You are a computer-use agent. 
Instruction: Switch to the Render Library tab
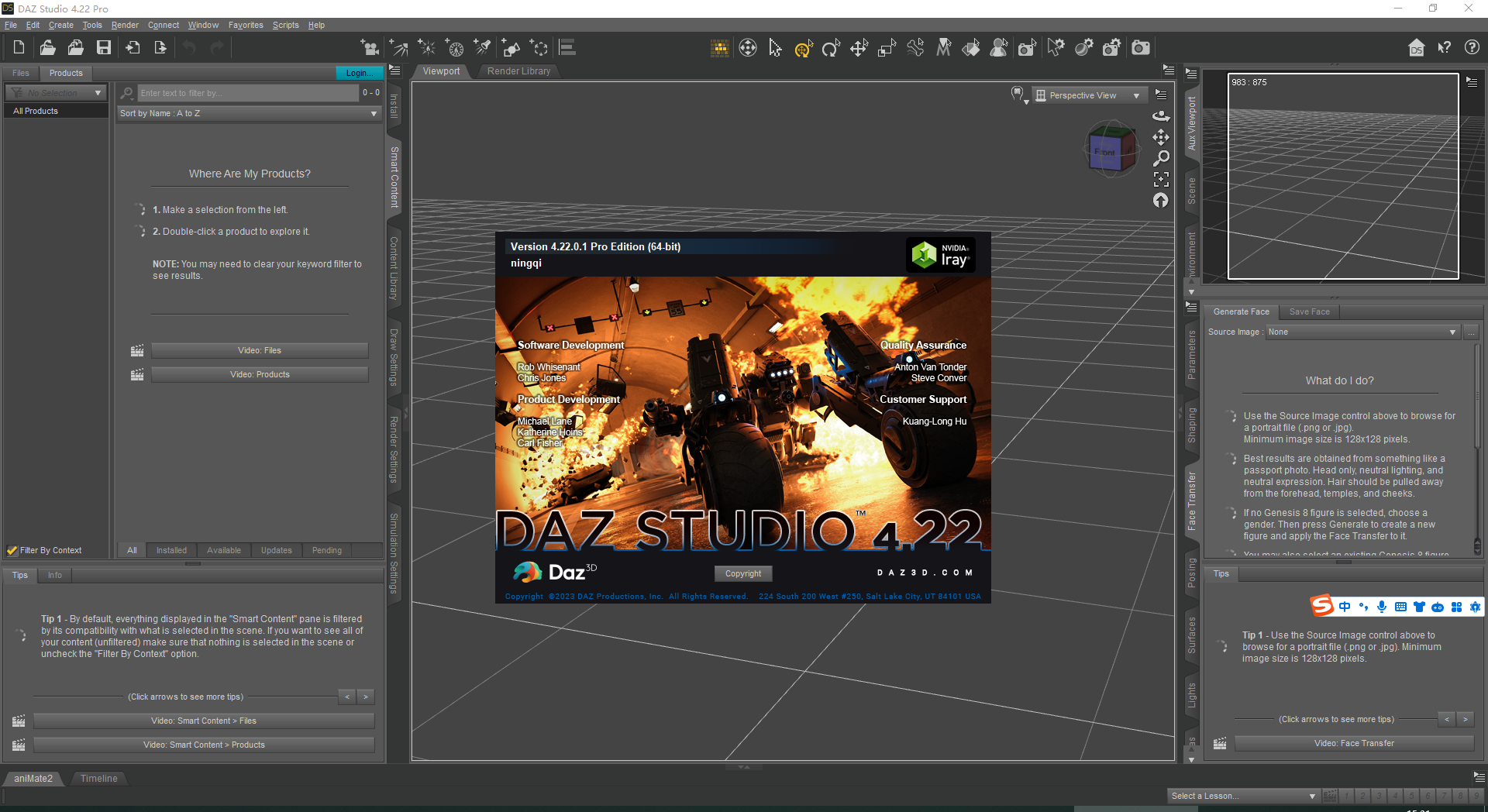click(x=518, y=71)
